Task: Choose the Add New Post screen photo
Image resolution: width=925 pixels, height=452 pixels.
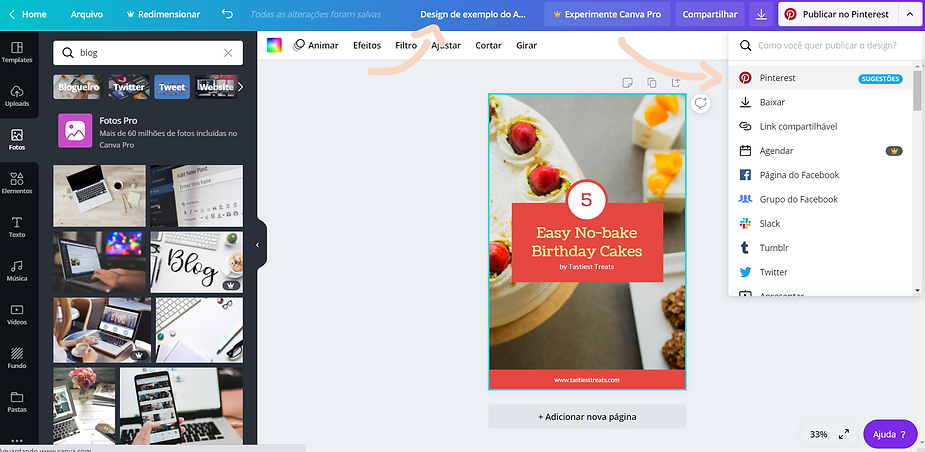Action: pos(196,196)
